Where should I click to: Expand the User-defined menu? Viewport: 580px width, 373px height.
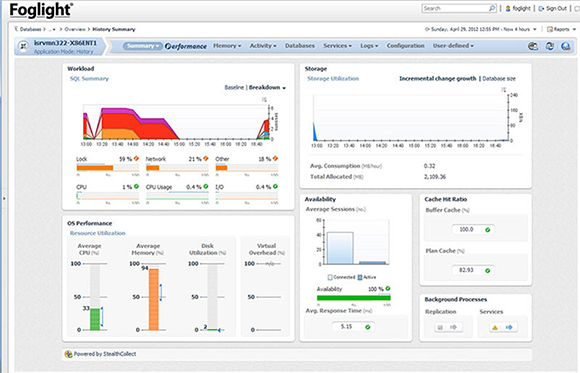tap(453, 46)
